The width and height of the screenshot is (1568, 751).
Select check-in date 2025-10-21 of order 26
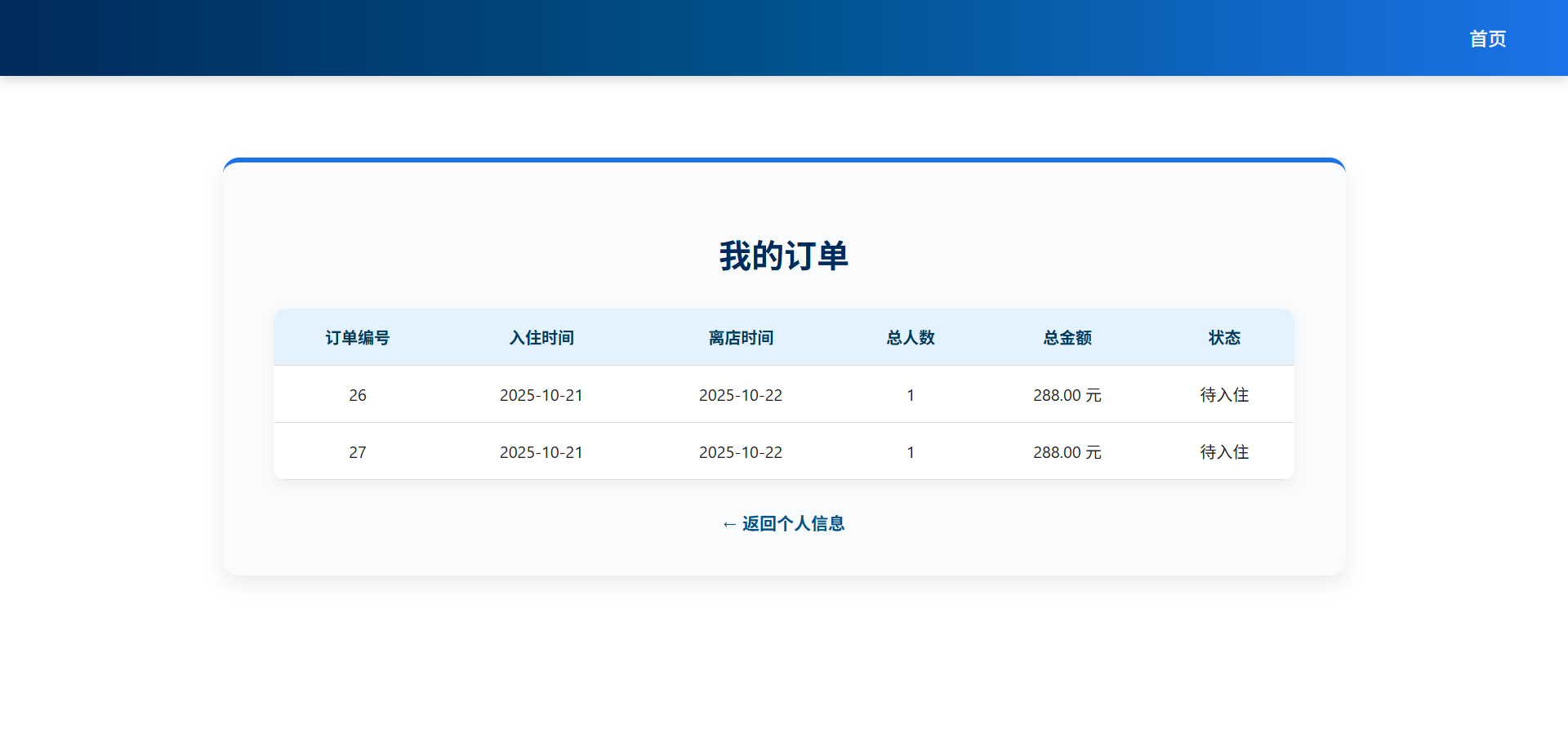pos(541,395)
